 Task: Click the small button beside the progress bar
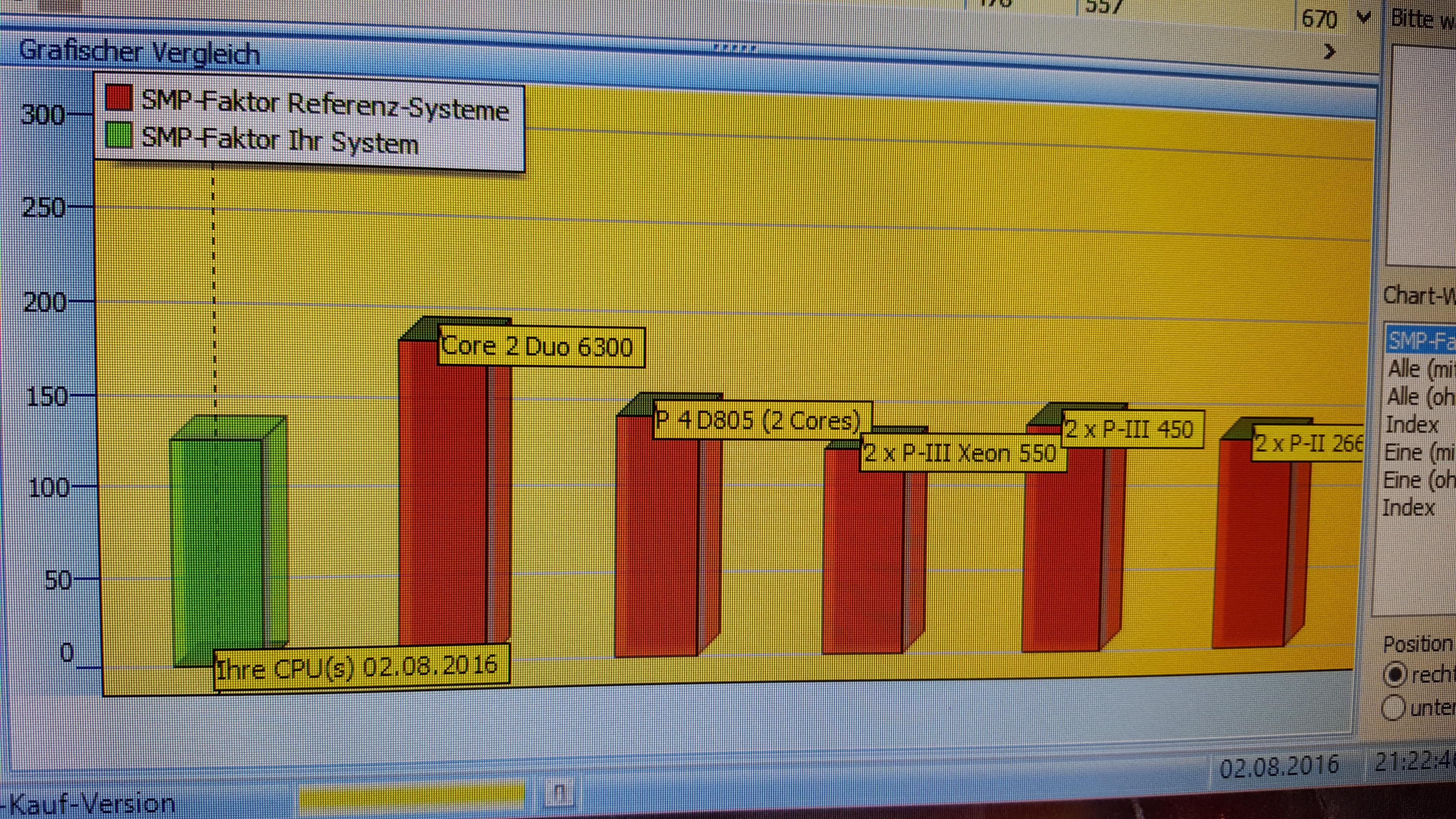[558, 793]
